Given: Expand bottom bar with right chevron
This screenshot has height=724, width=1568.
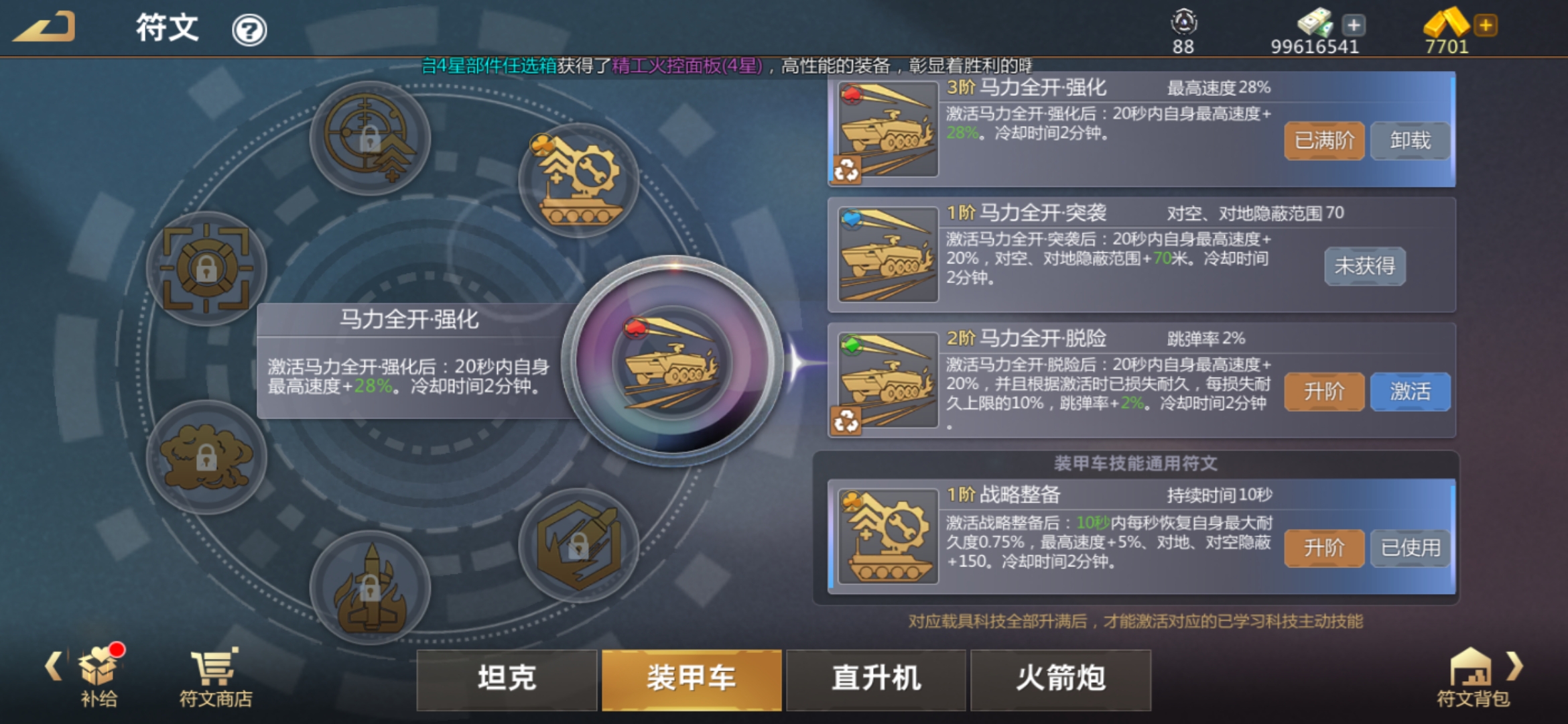Looking at the screenshot, I should pos(1515,666).
